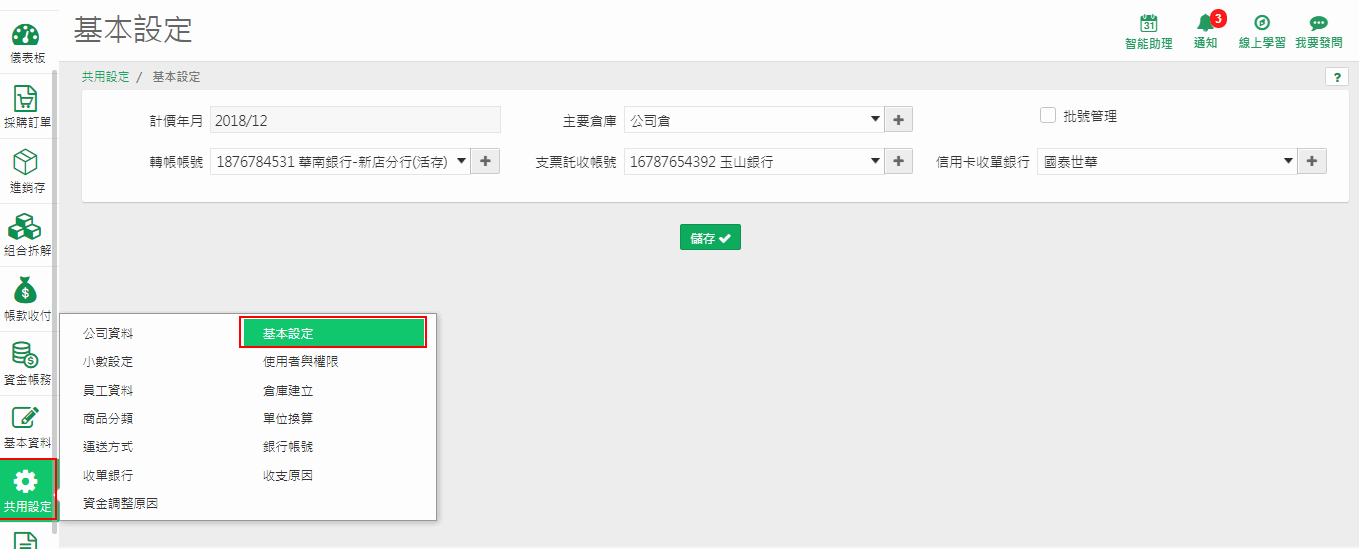Open 員工資料 menu entry
The height and width of the screenshot is (549, 1359).
click(108, 390)
